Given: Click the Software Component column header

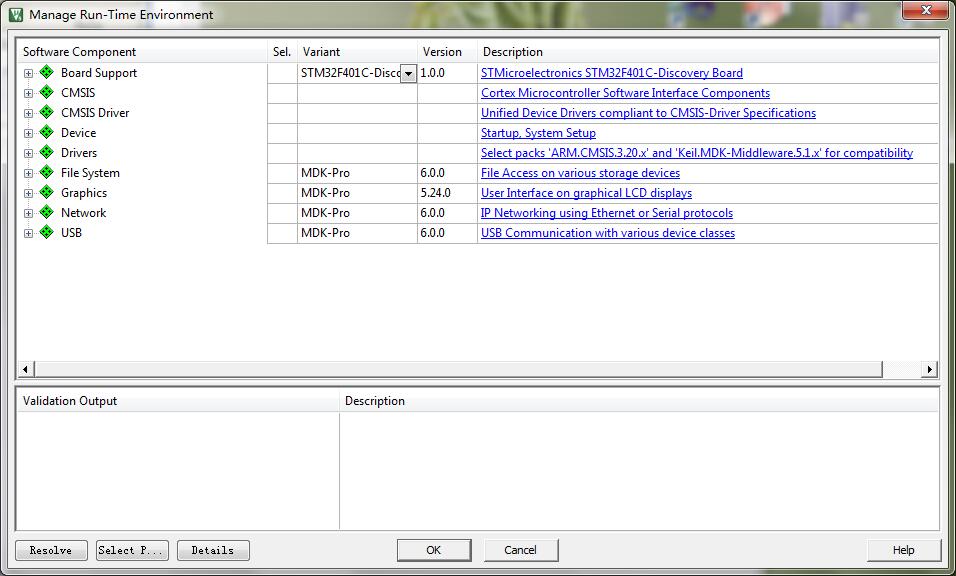Looking at the screenshot, I should click(142, 52).
